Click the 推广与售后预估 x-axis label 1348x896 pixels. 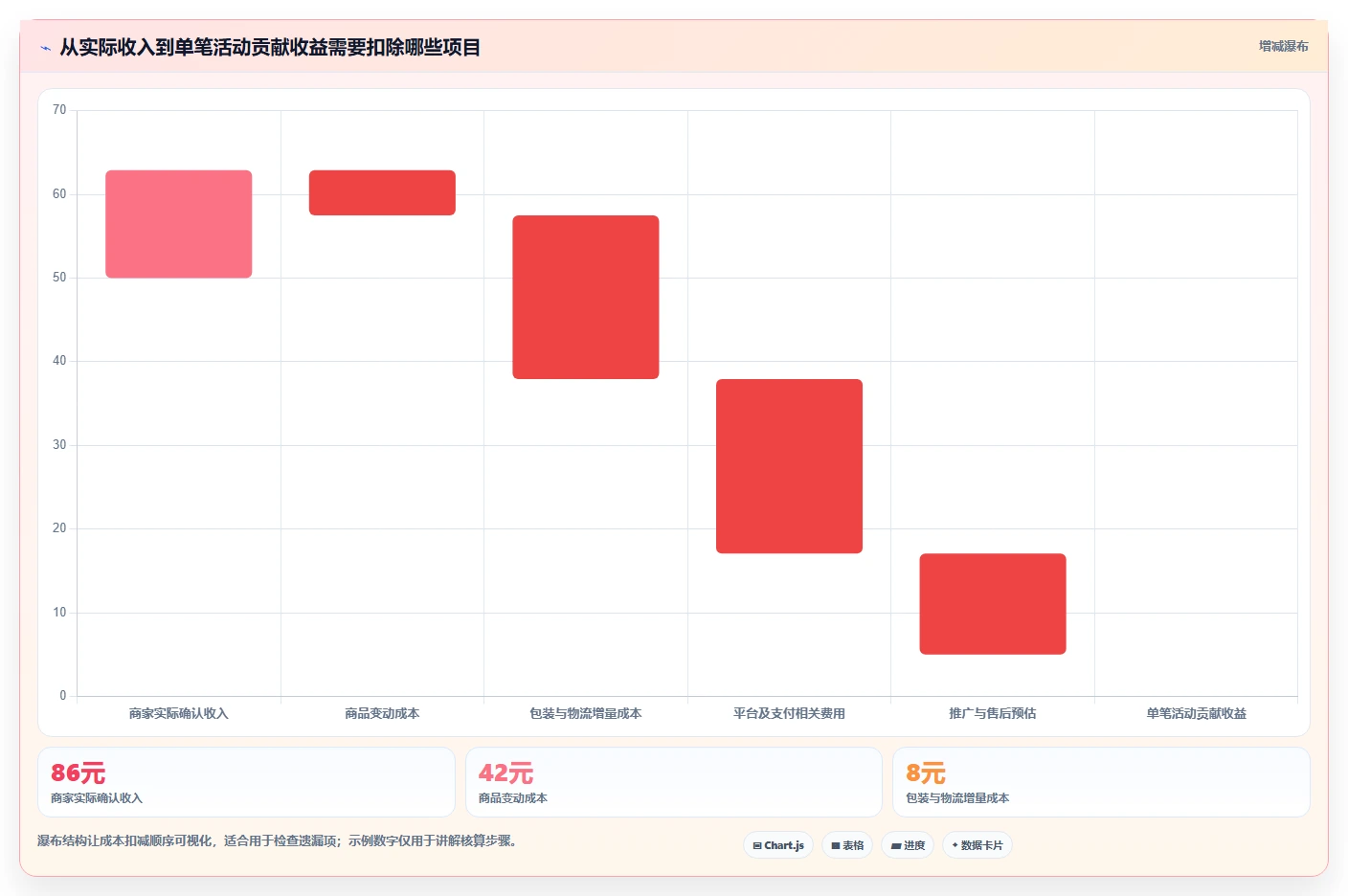[993, 713]
